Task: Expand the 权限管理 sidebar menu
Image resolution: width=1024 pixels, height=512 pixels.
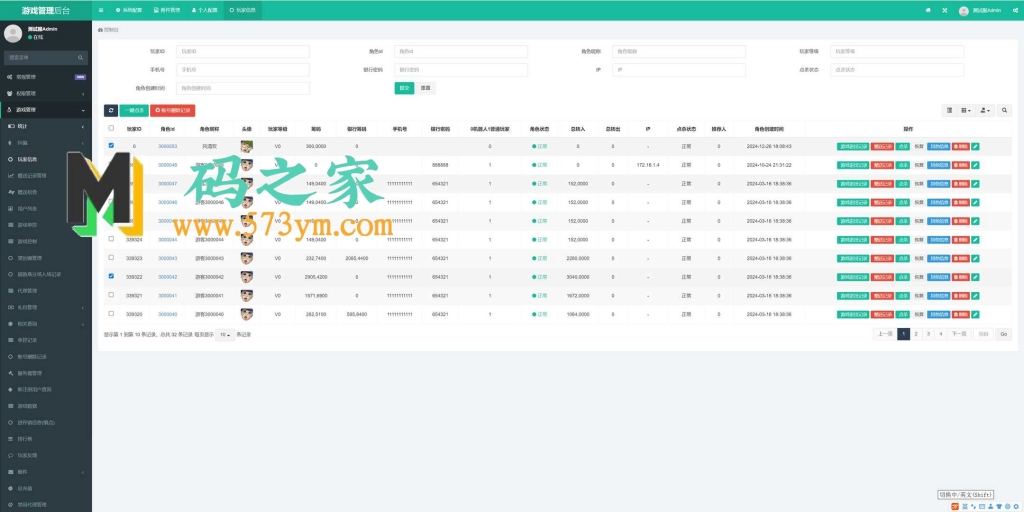Action: tap(46, 93)
